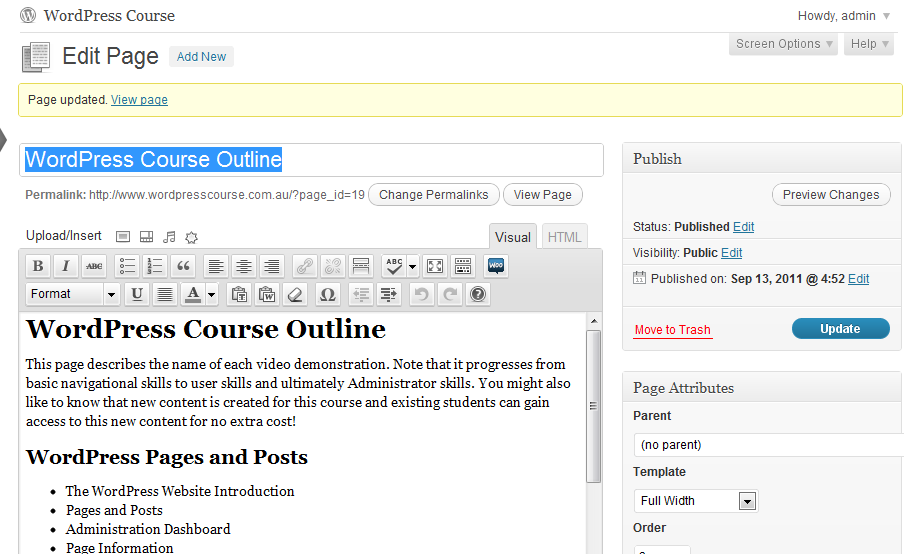Justify text with align full
This screenshot has width=904, height=554.
(x=165, y=294)
